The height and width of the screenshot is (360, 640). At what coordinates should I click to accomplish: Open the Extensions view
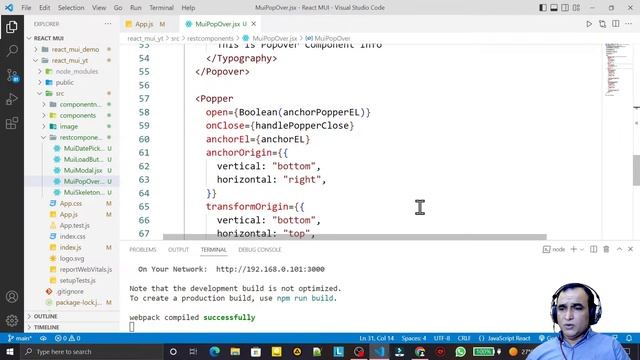pos(12,123)
